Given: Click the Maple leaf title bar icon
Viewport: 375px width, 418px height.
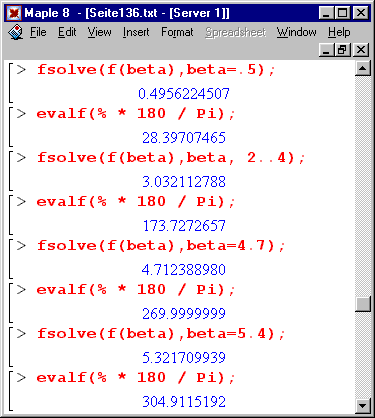Looking at the screenshot, I should point(14,13).
